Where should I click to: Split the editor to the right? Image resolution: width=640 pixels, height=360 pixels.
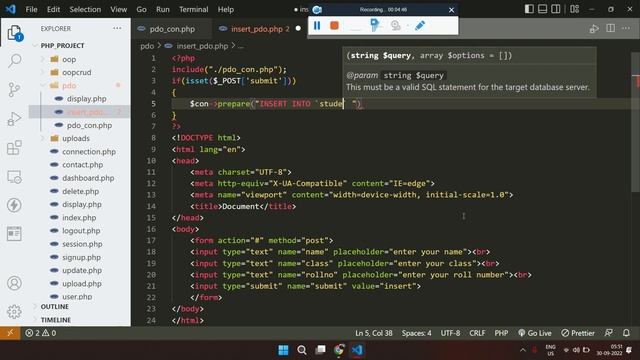tap(611, 28)
